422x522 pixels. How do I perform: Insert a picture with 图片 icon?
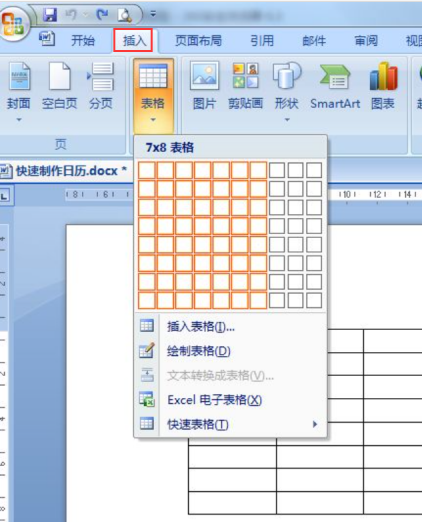(204, 76)
